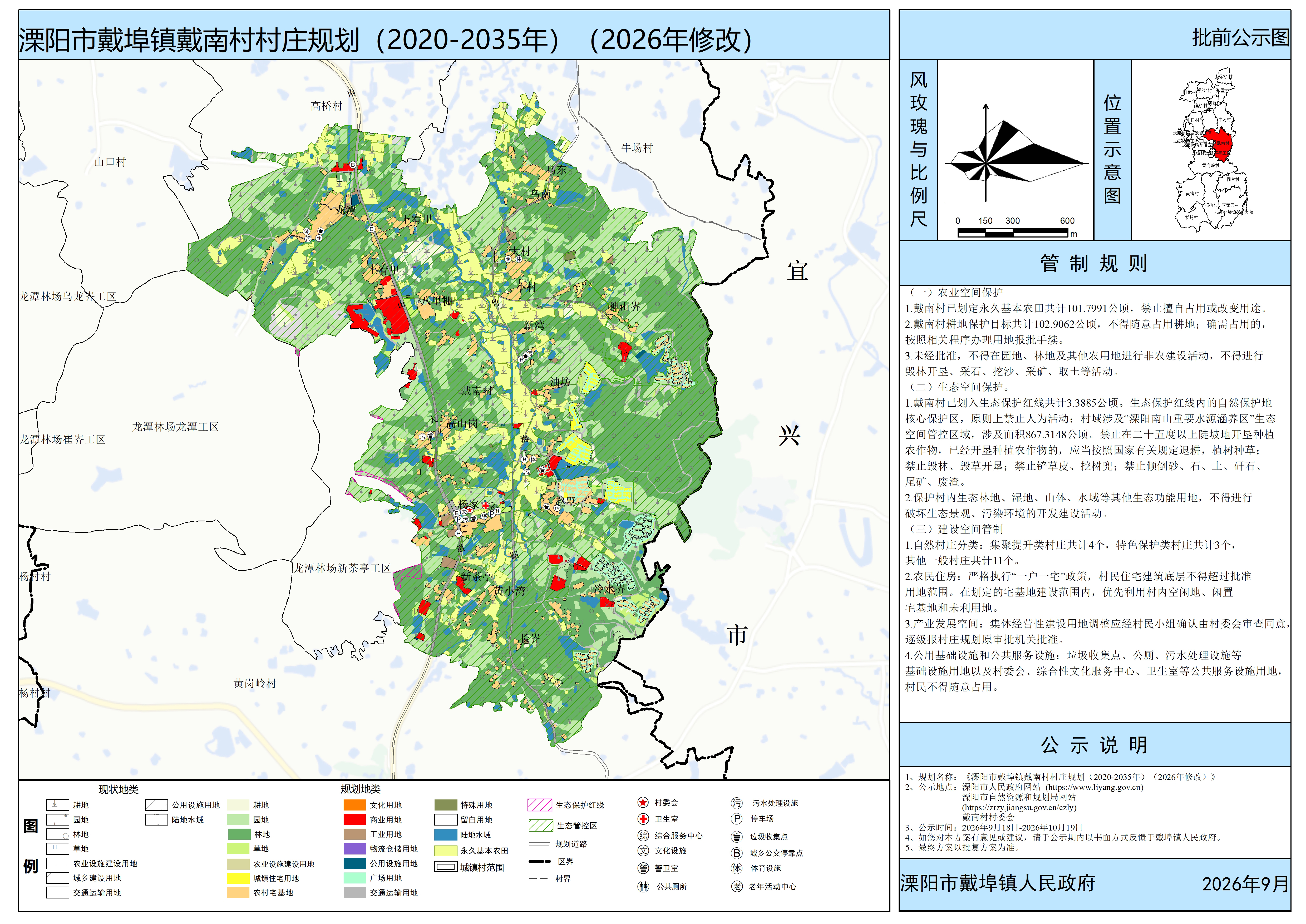Click the purple 物流仓储用地 color swatch

coord(354,849)
